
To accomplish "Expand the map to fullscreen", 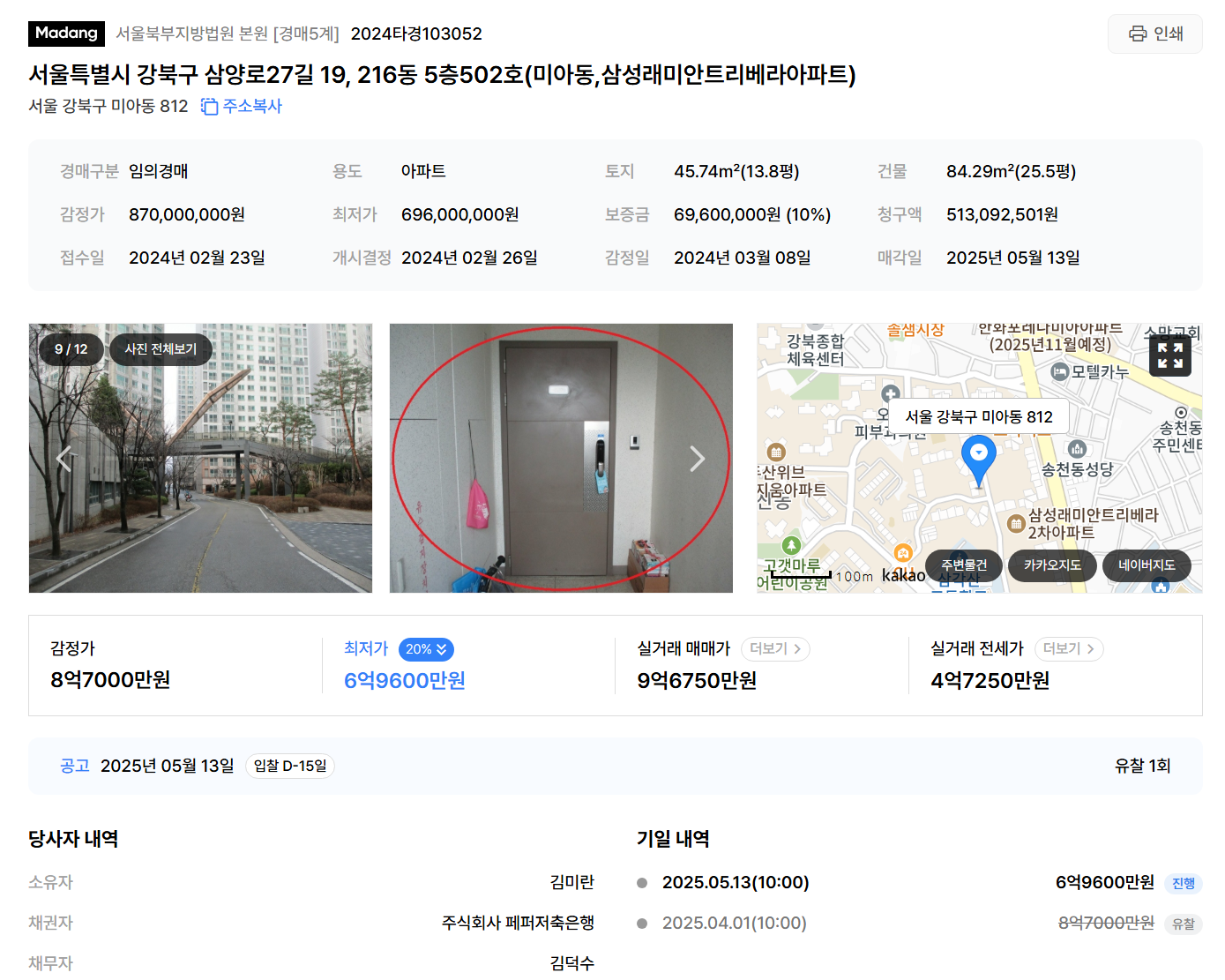I will (x=1170, y=355).
